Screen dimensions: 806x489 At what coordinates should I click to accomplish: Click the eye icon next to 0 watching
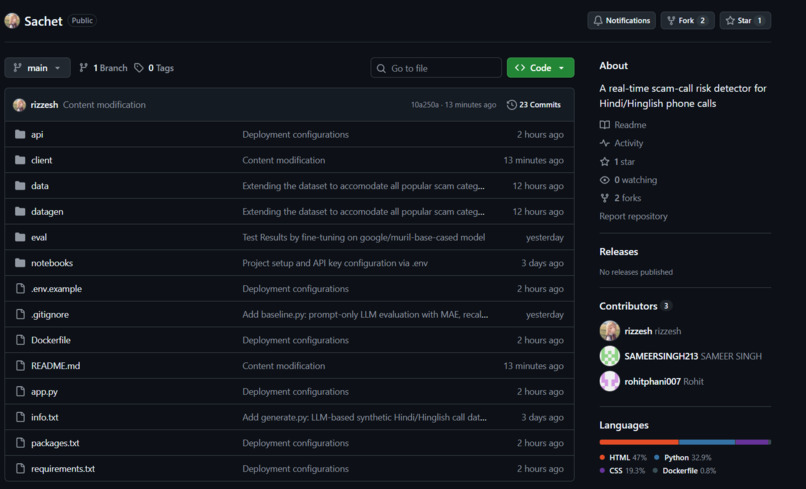(604, 180)
